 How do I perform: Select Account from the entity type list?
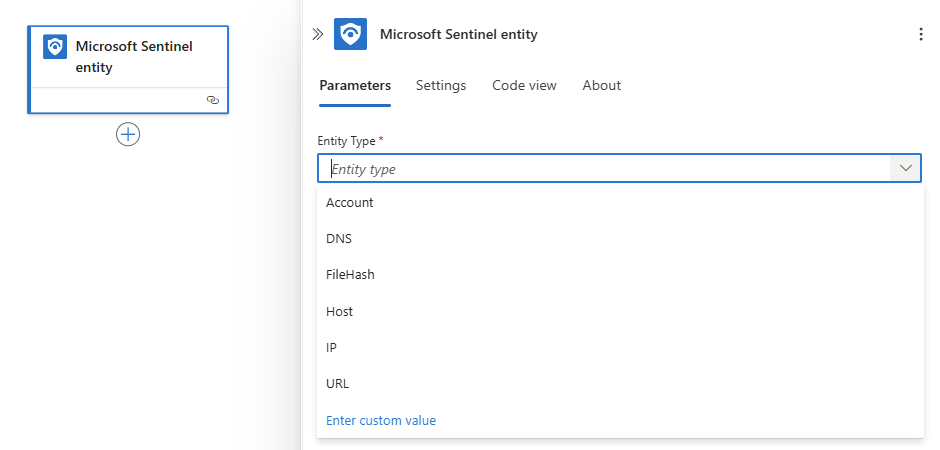pyautogui.click(x=350, y=203)
